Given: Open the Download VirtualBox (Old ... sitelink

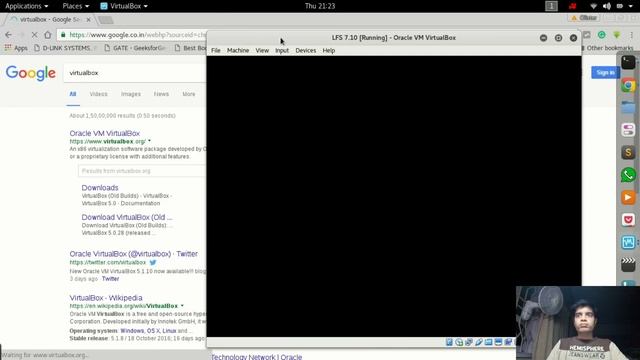Looking at the screenshot, I should click(127, 217).
